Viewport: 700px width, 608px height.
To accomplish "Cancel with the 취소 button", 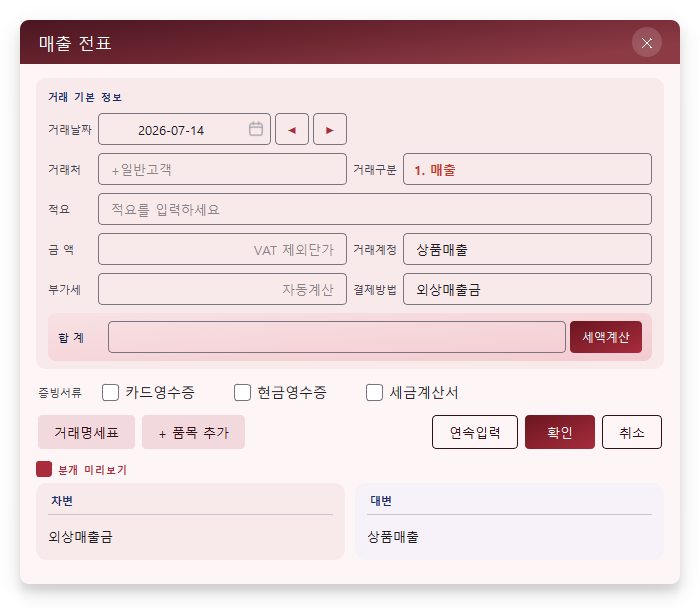I will coord(632,432).
